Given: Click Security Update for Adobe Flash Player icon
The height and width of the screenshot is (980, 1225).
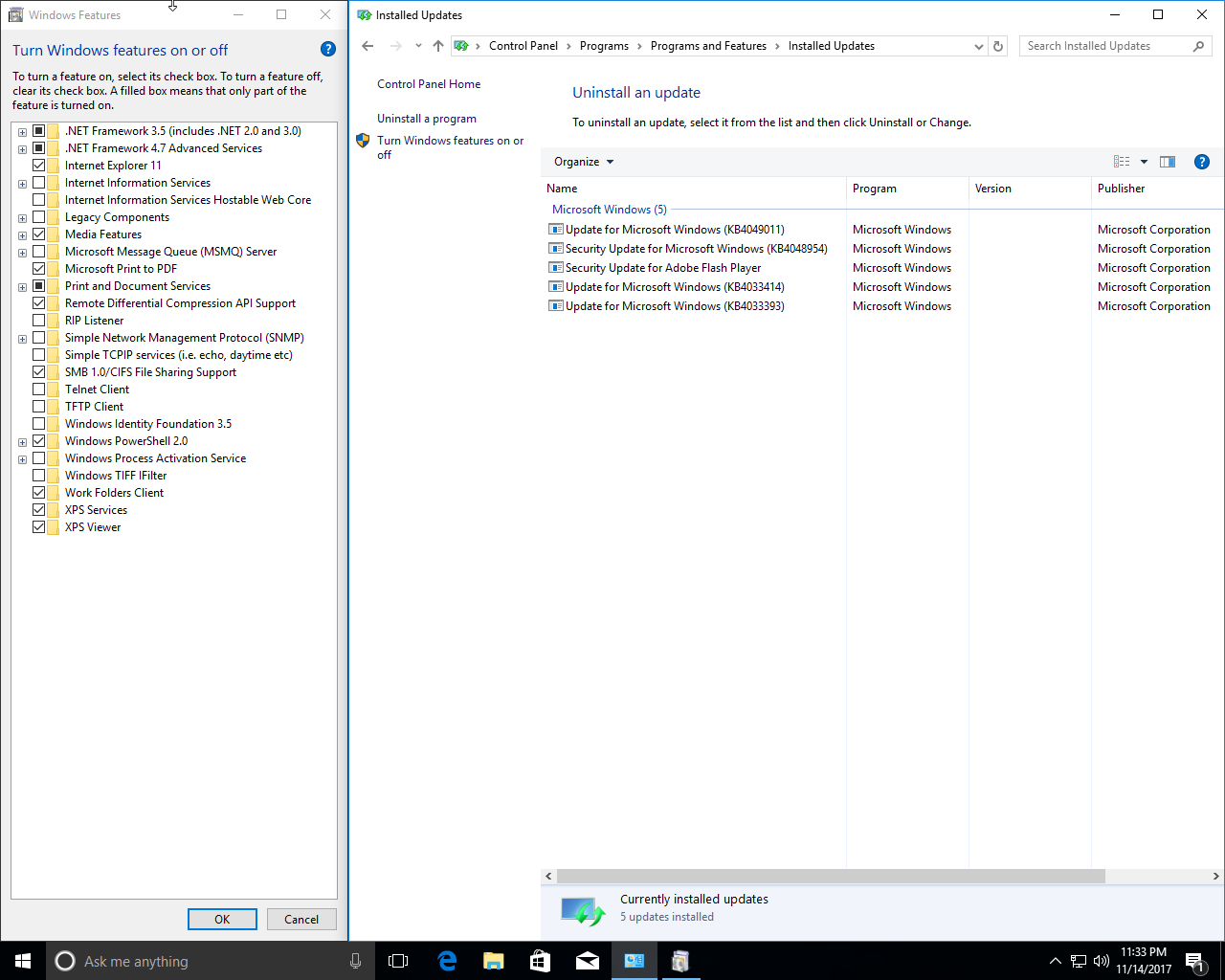Looking at the screenshot, I should tap(555, 268).
